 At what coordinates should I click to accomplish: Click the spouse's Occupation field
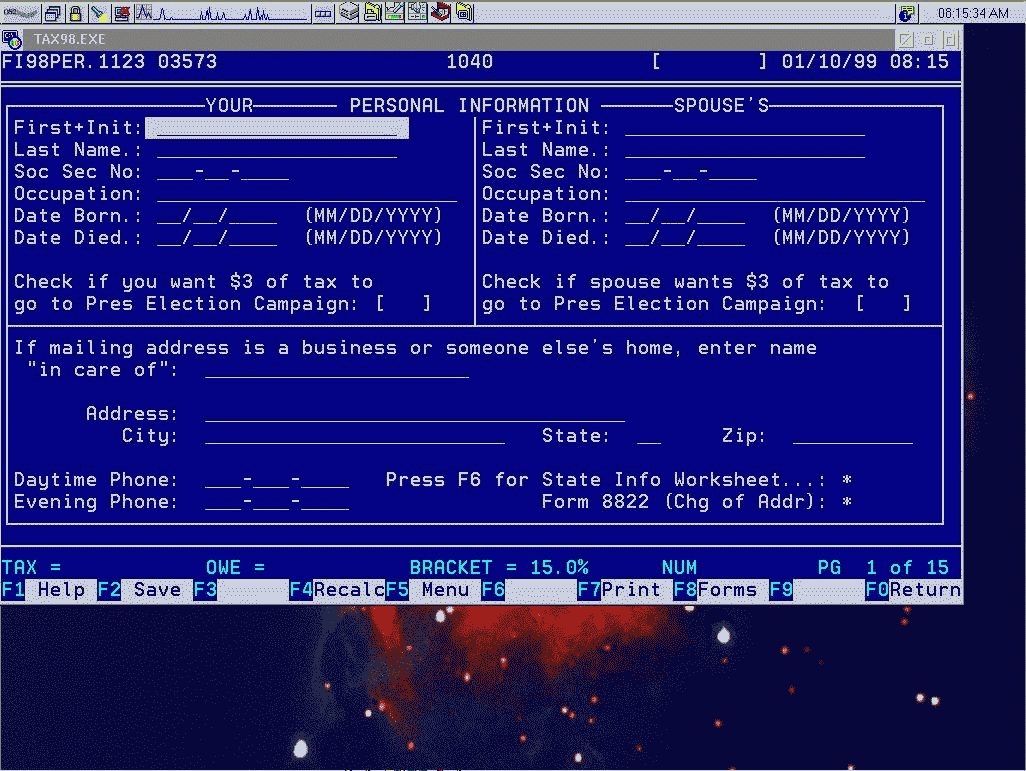(x=774, y=194)
